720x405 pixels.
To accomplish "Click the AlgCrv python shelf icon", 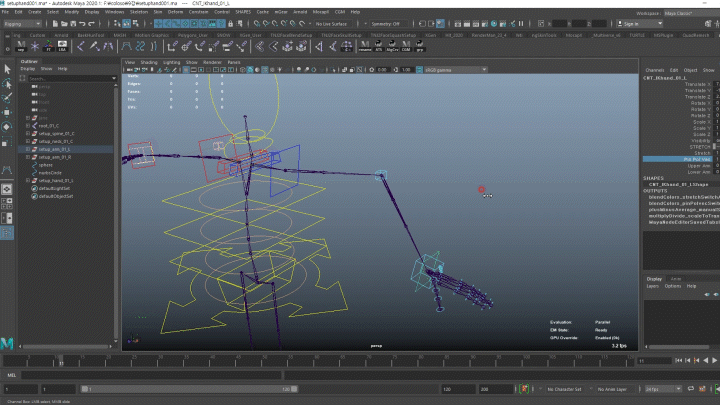I will coord(392,46).
